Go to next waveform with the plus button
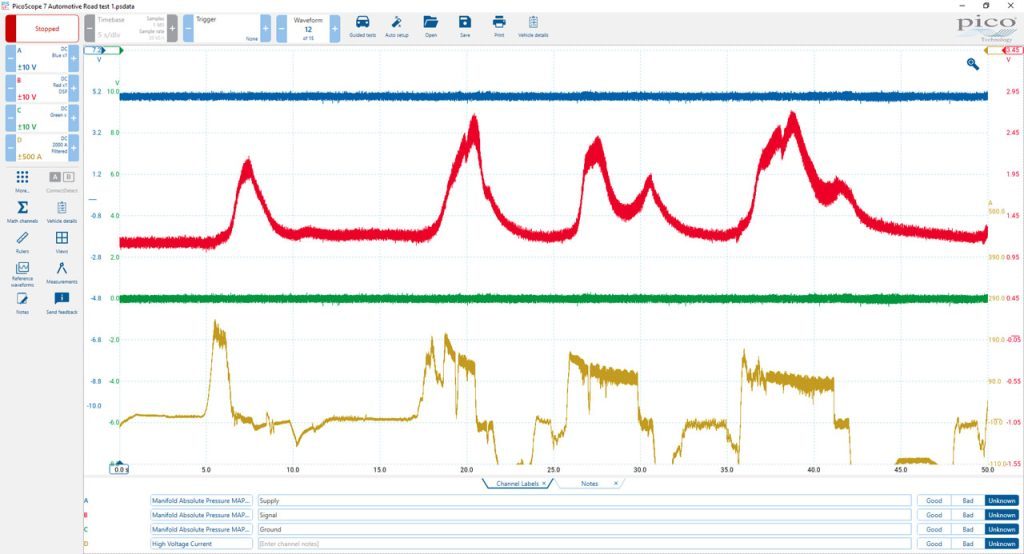This screenshot has width=1024, height=554. (x=334, y=29)
